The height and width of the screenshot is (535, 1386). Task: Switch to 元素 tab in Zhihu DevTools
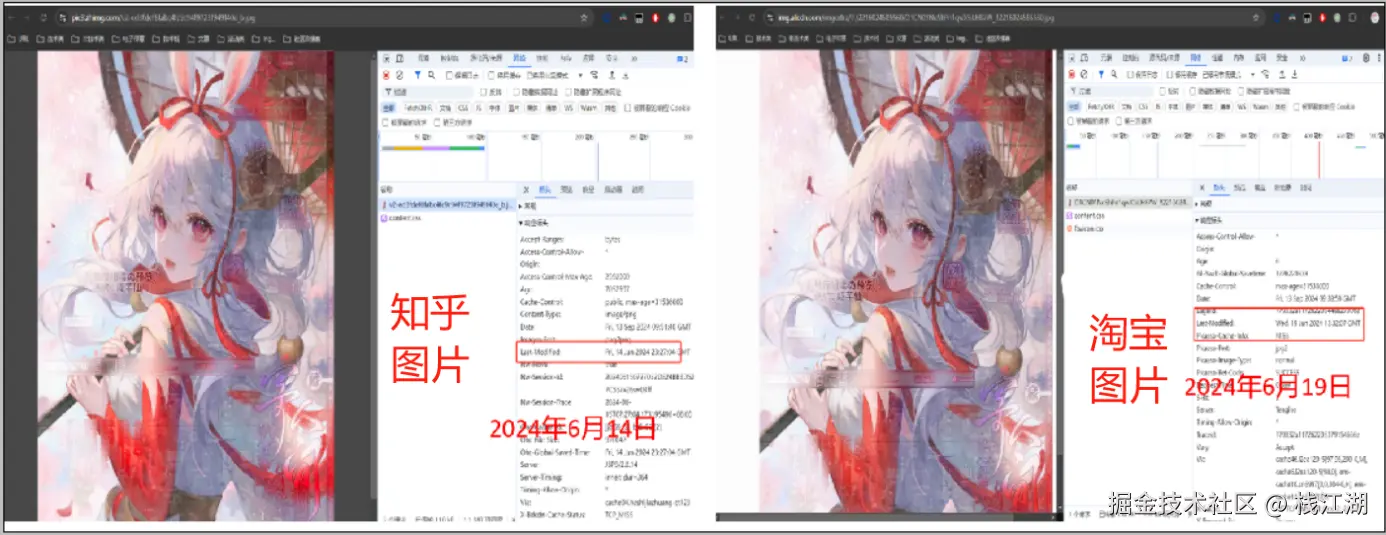click(x=423, y=58)
